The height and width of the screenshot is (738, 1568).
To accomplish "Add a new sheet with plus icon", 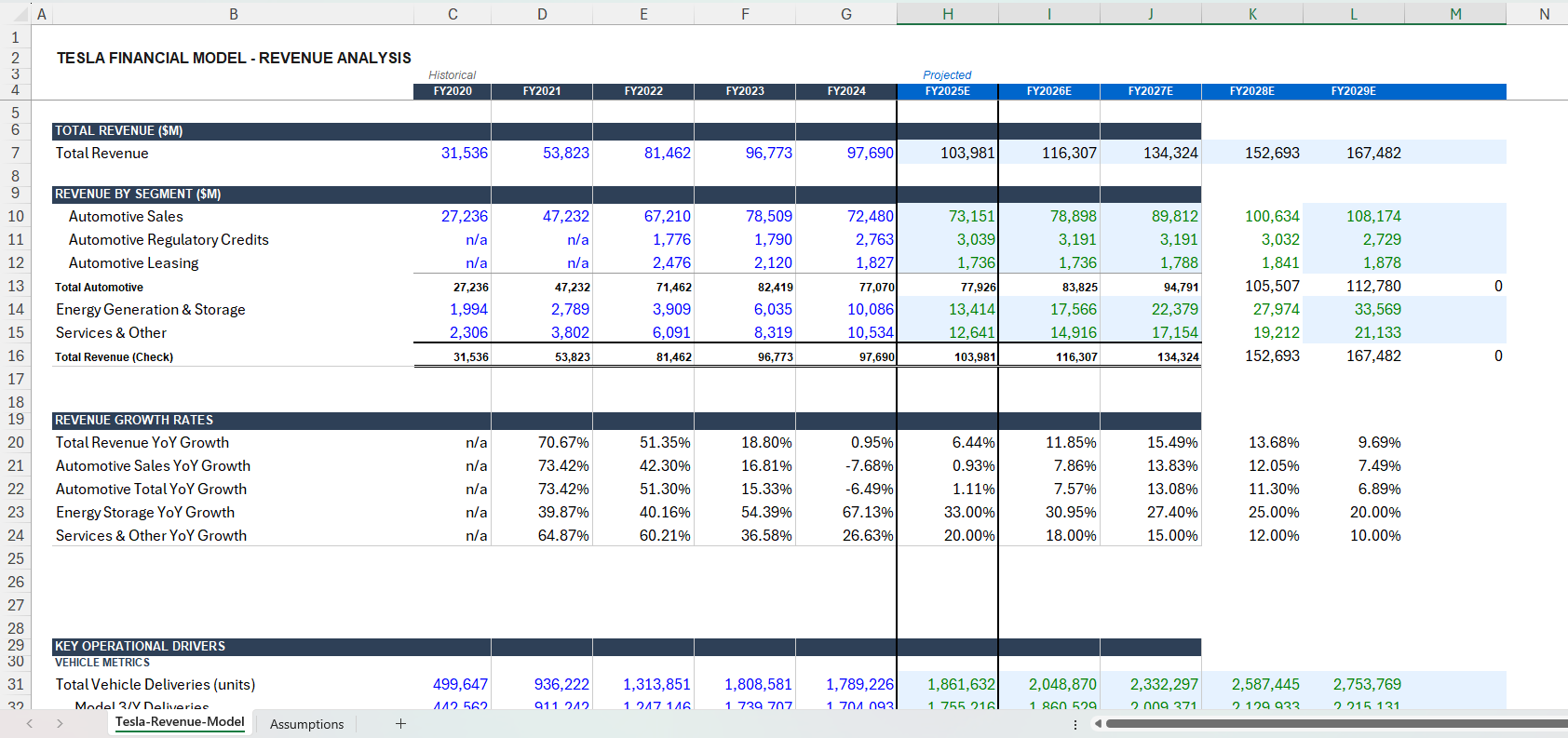I will [400, 723].
